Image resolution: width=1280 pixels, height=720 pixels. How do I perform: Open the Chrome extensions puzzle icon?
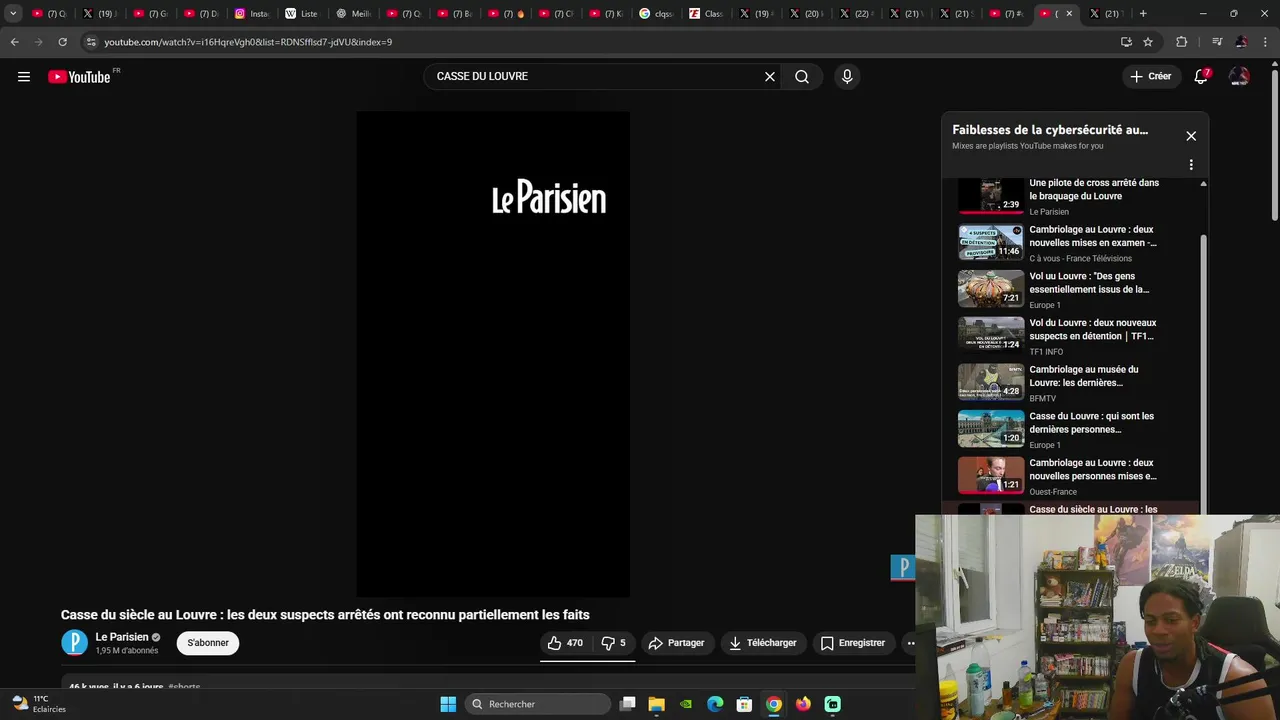pos(1181,42)
